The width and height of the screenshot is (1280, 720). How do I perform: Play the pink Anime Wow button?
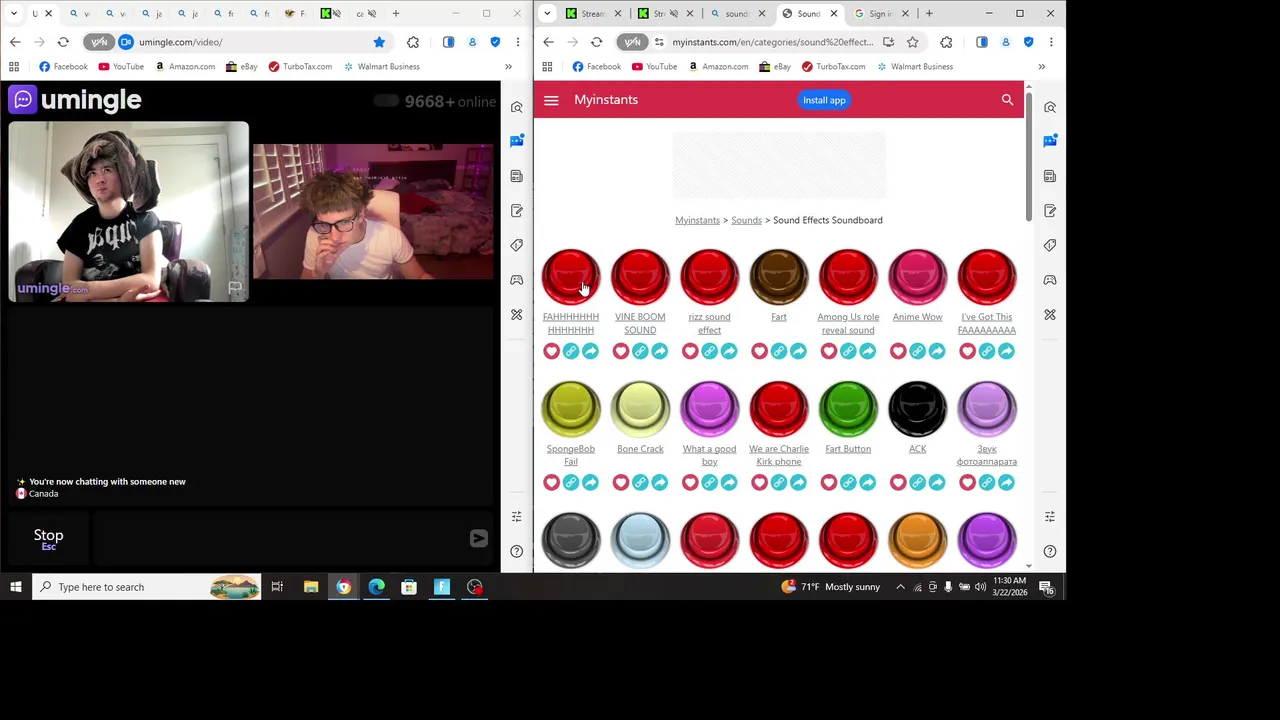coord(917,277)
